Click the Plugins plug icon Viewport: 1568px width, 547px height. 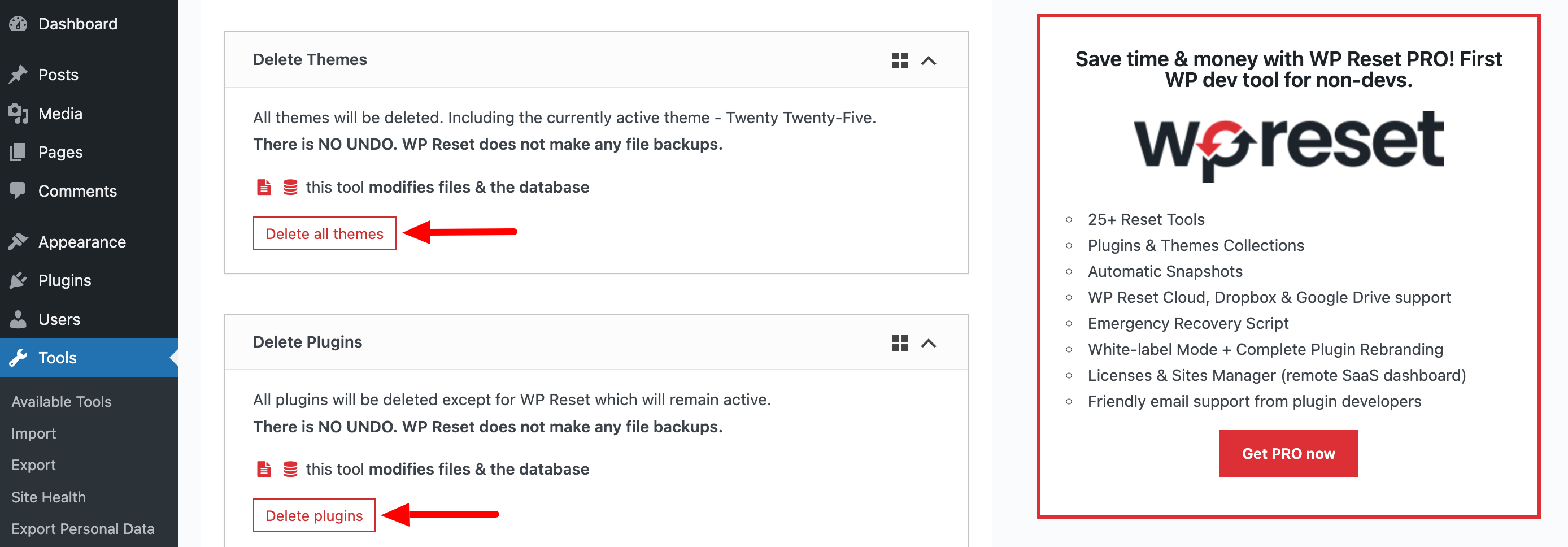coord(18,280)
